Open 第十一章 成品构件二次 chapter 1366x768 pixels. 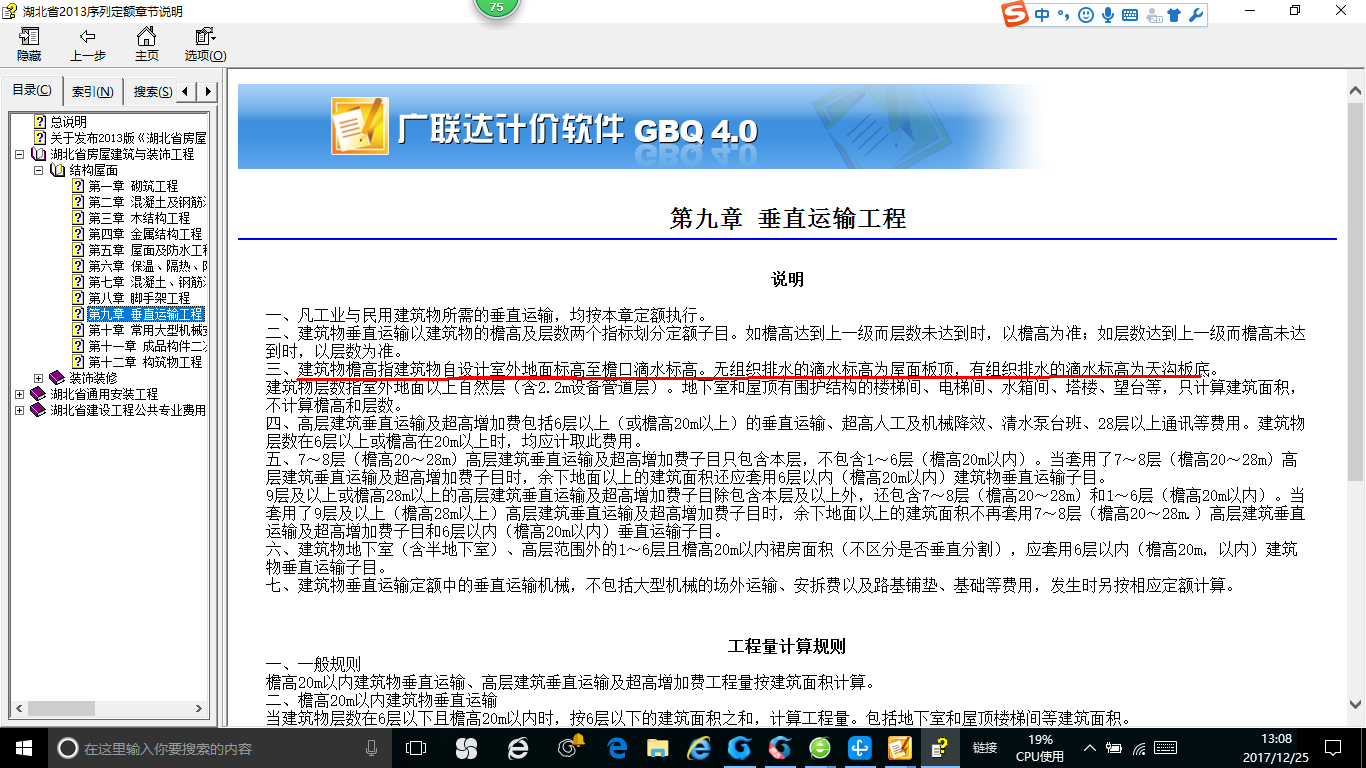(x=147, y=346)
